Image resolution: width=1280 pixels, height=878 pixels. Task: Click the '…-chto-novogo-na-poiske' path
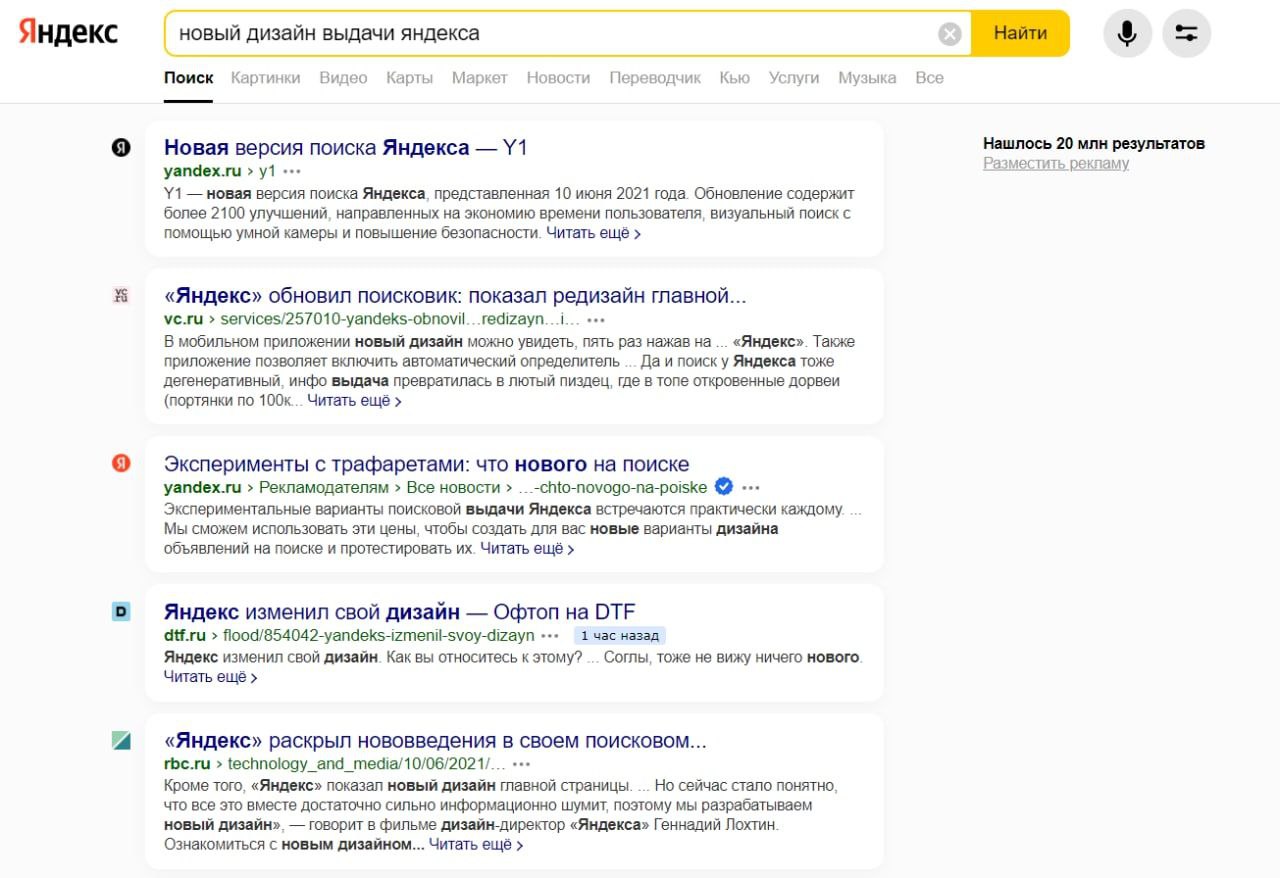click(x=613, y=487)
